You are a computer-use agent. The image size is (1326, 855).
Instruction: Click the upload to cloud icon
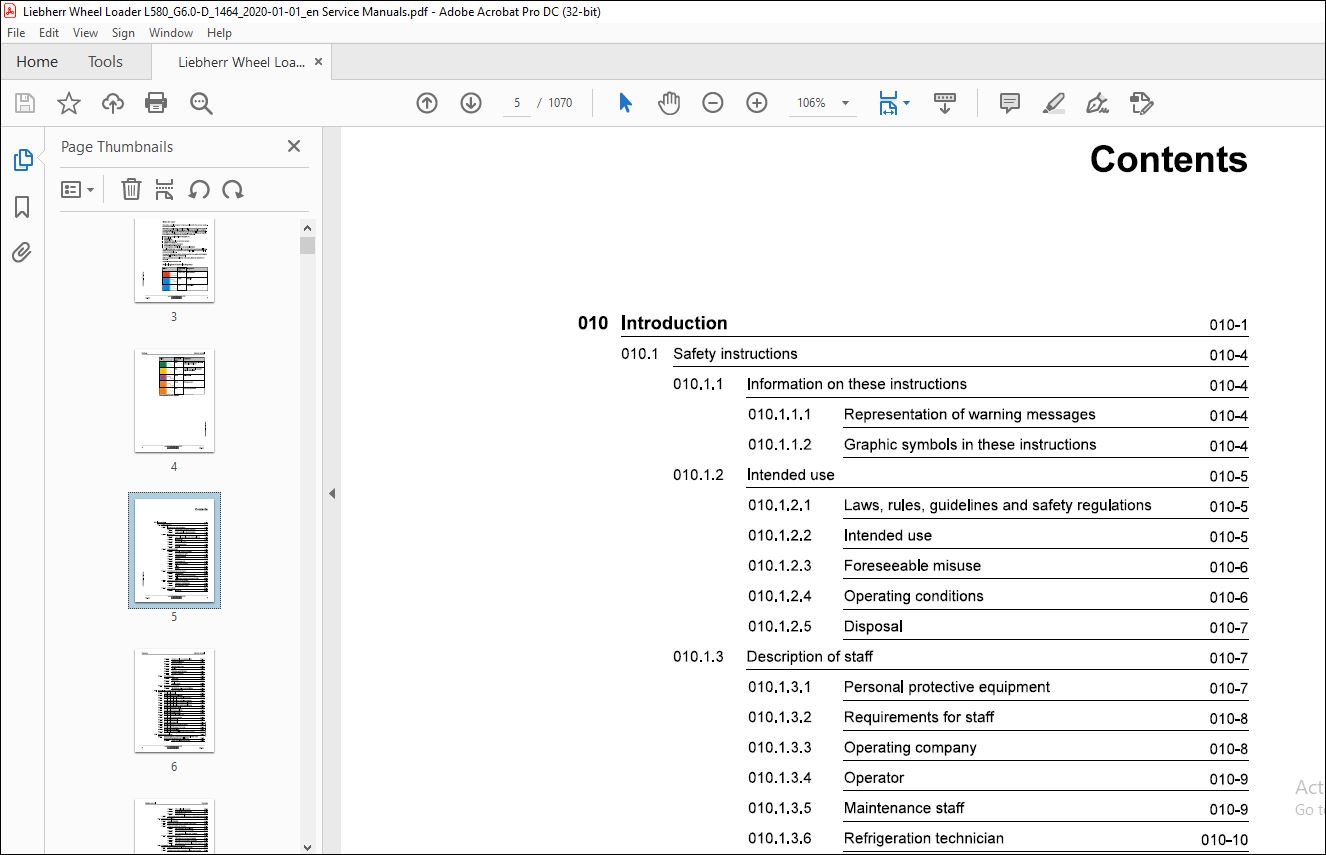click(x=113, y=103)
